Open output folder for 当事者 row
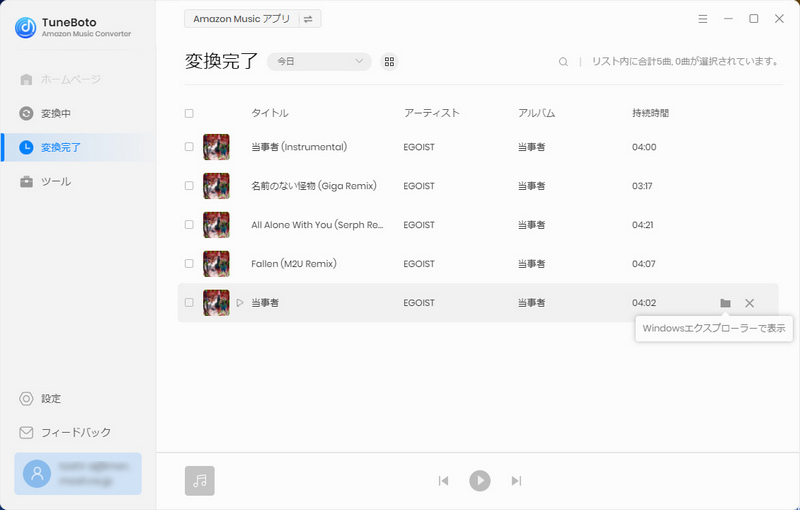The width and height of the screenshot is (800, 510). pyautogui.click(x=725, y=303)
